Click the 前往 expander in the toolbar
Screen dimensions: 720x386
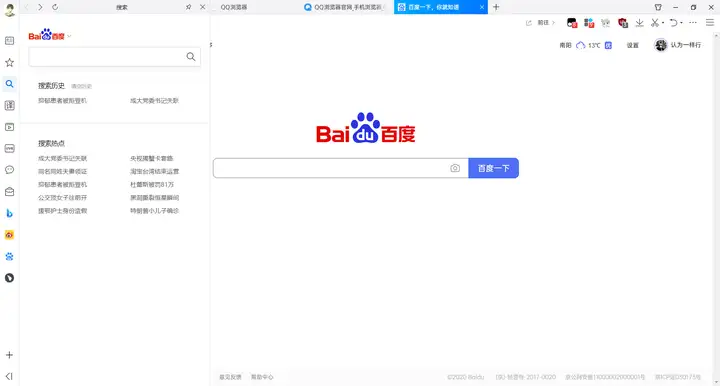tap(546, 22)
